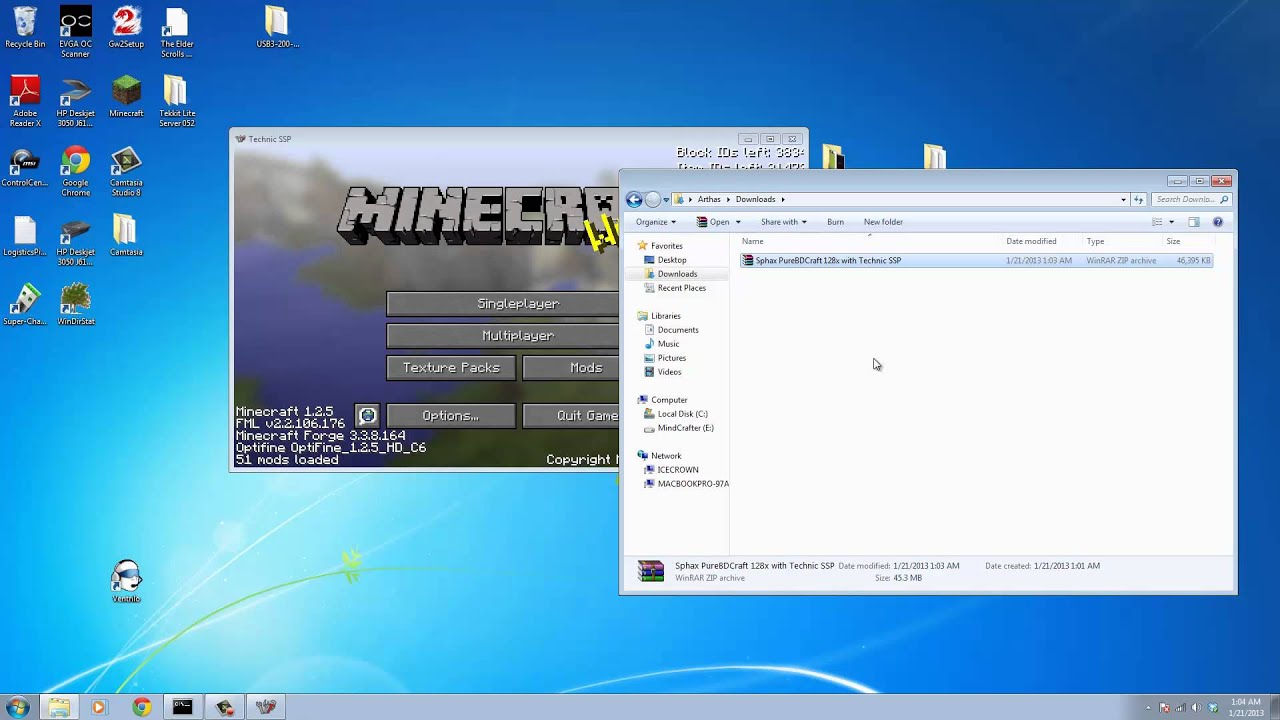
Task: Select MACBOOKPRO-97A network computer
Action: pyautogui.click(x=692, y=484)
